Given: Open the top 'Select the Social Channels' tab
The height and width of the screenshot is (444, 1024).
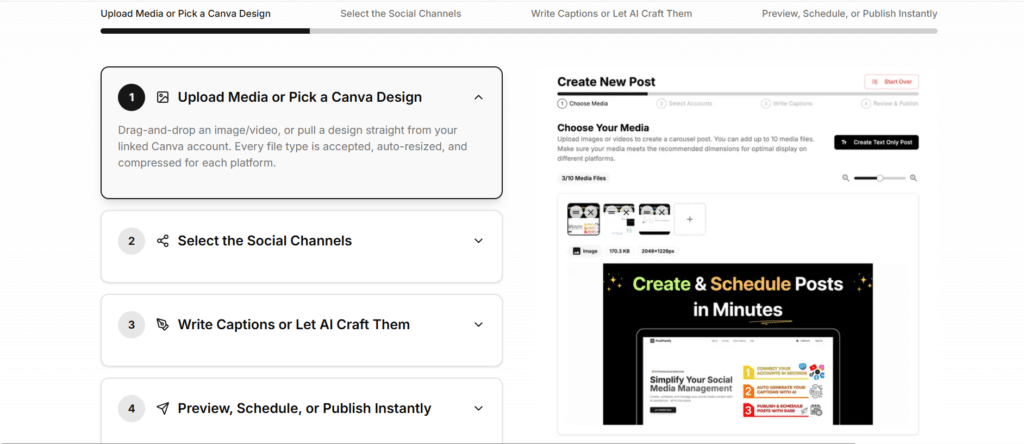Looking at the screenshot, I should (x=400, y=14).
